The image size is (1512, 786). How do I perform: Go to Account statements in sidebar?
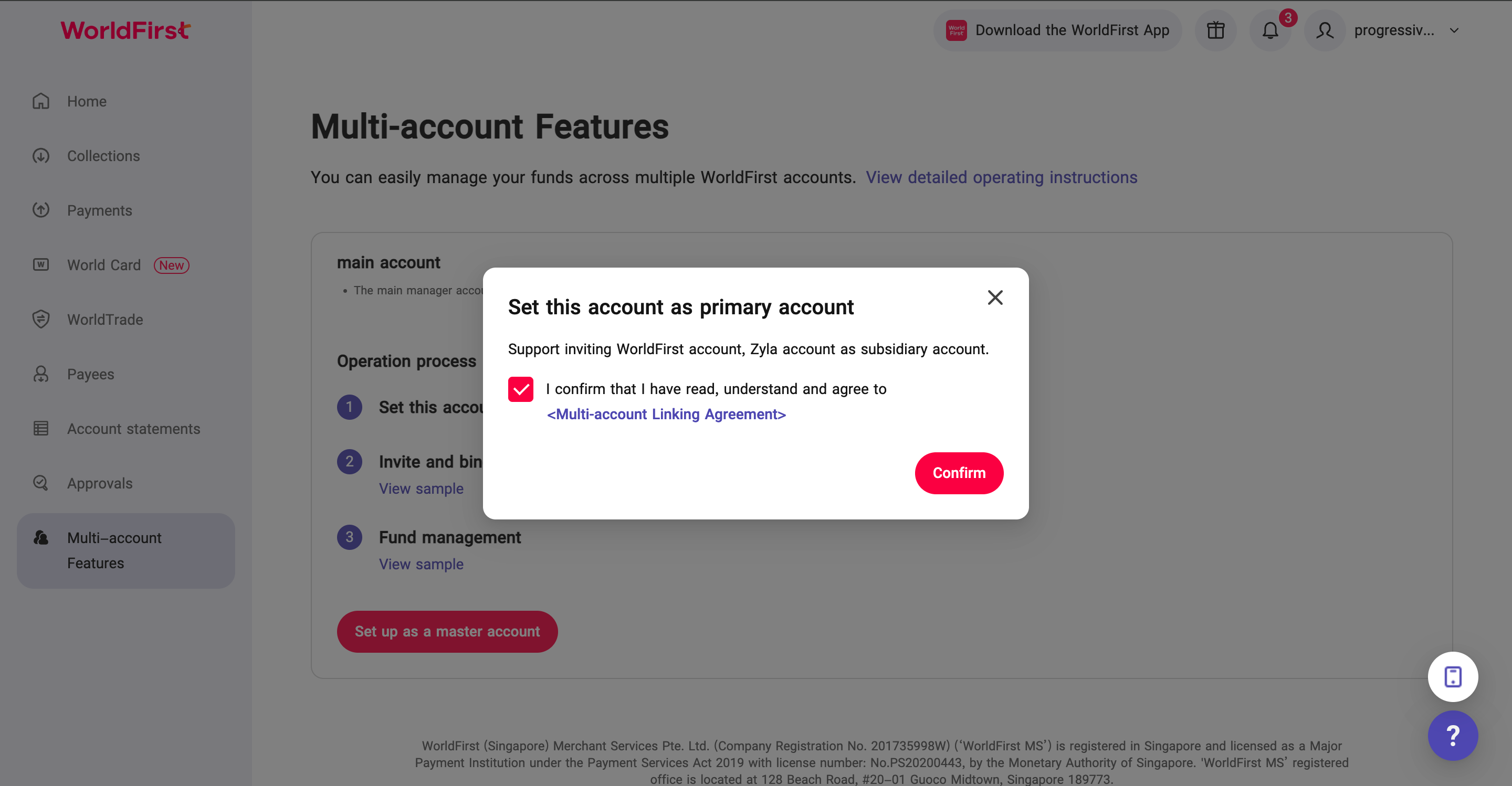(x=133, y=429)
